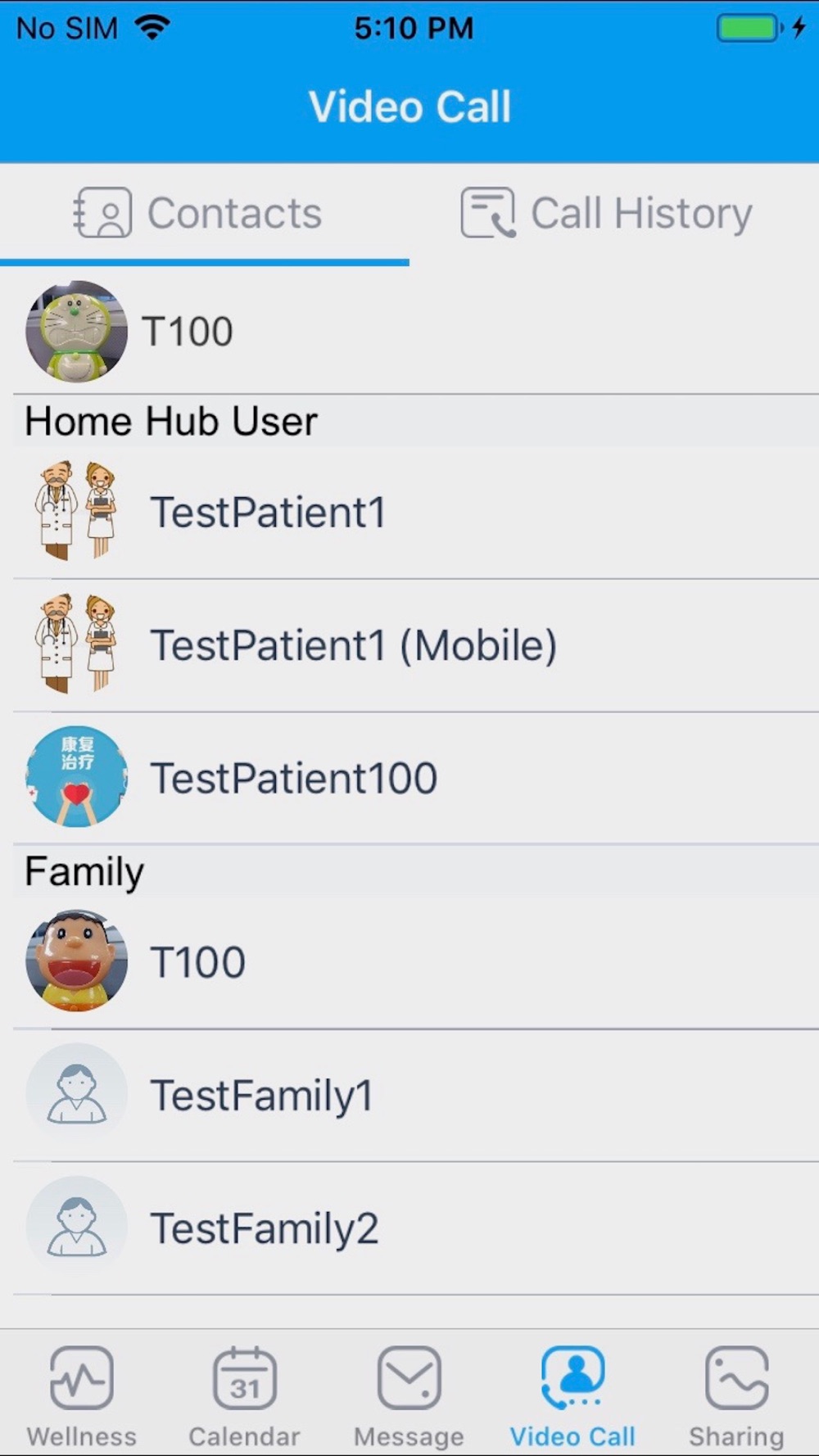This screenshot has width=819, height=1456.
Task: Tap TestPatient100 avatar with heart picture
Action: 76,776
